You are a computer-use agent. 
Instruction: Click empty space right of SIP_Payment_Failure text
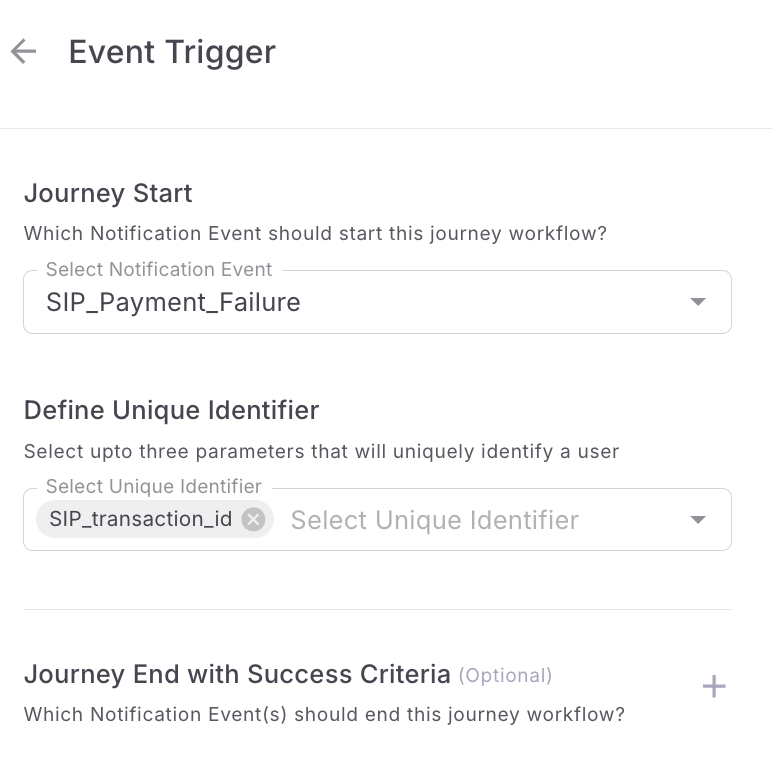pyautogui.click(x=492, y=302)
